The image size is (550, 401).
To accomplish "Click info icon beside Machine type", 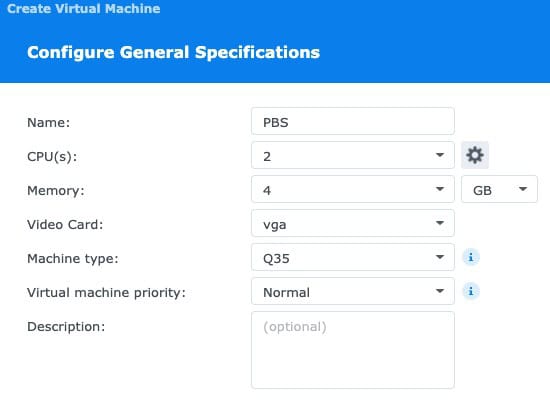I will point(471,258).
